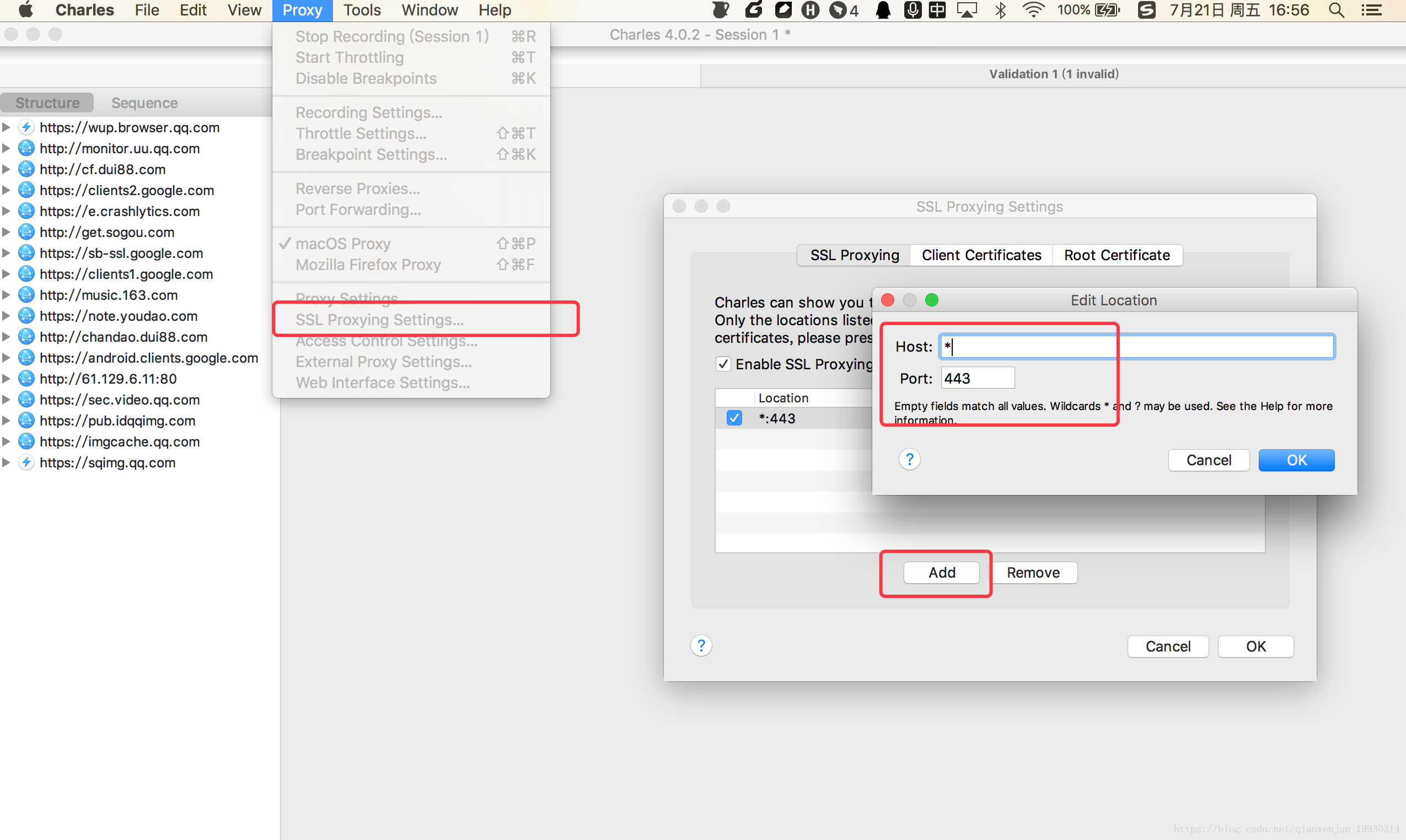Select Stop Recording in Proxy menu

411,36
